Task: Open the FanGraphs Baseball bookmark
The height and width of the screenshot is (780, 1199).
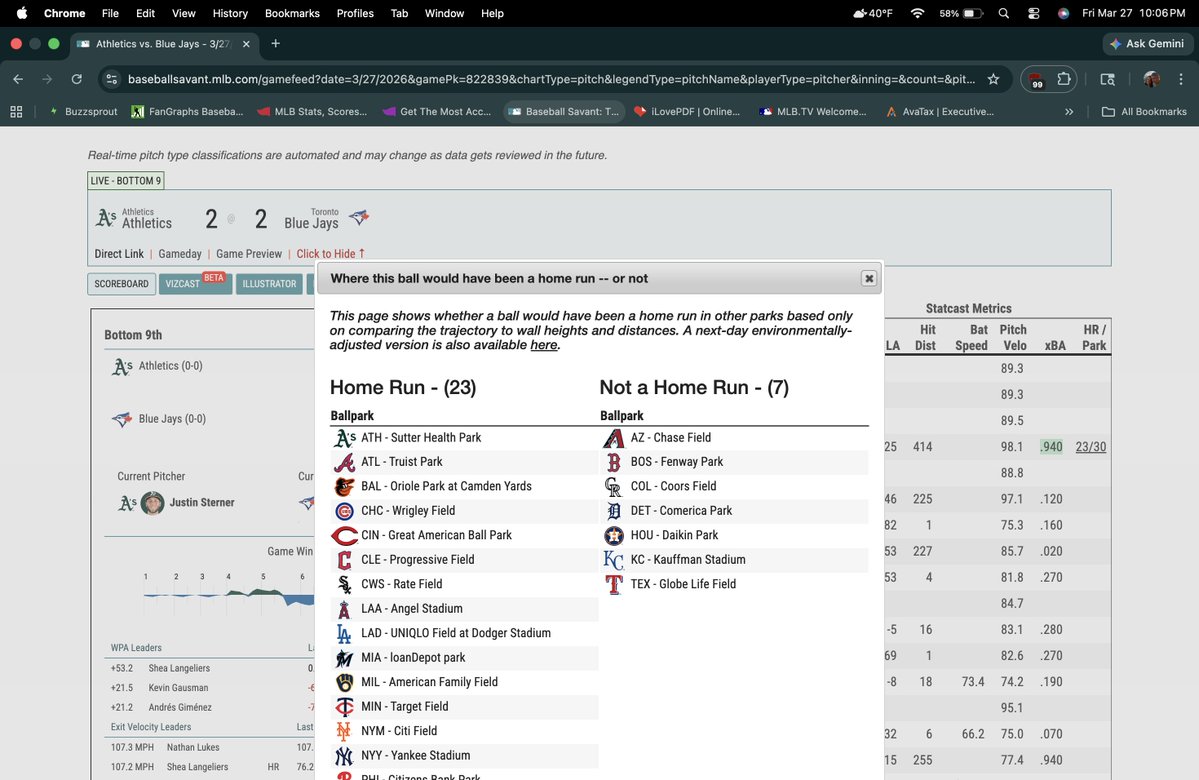Action: (187, 112)
